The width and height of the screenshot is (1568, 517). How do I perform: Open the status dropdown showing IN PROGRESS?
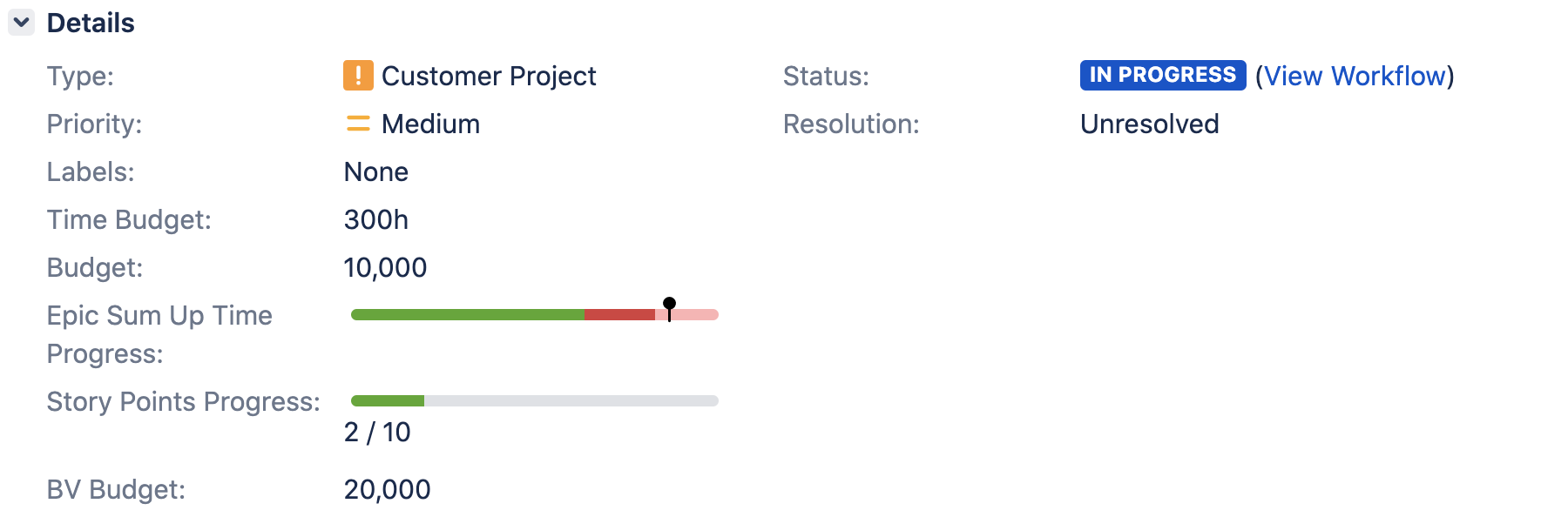[x=1162, y=76]
